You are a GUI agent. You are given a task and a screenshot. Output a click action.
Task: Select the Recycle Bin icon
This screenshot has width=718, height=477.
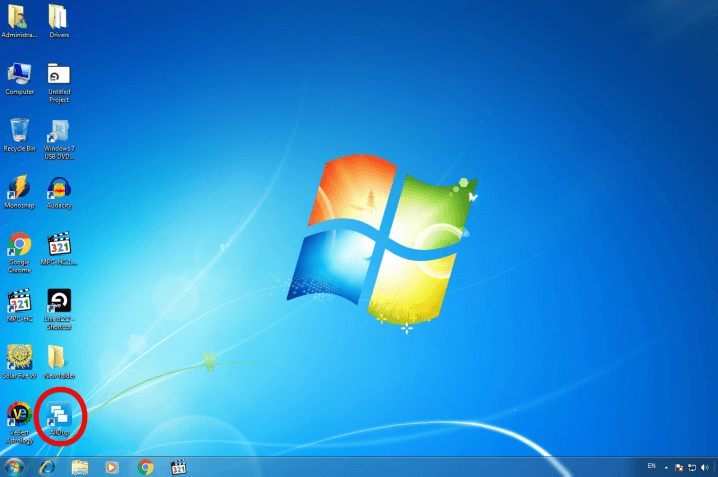tap(19, 136)
